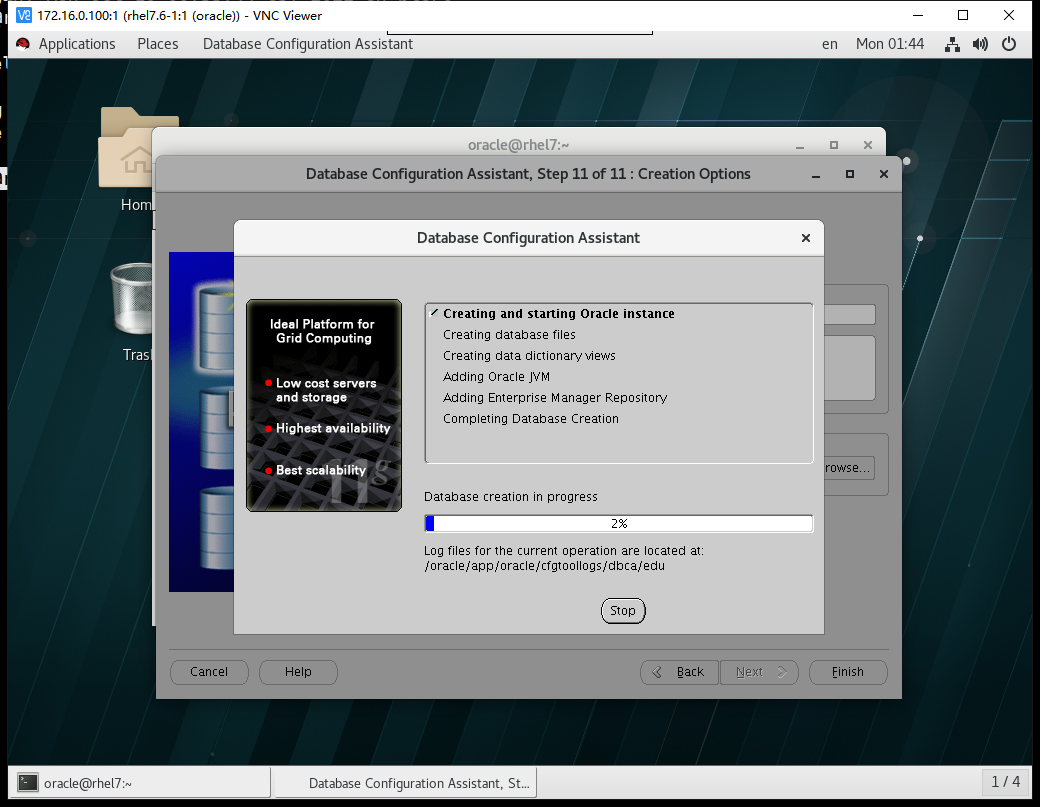Screen dimensions: 1040x807
Task: Click the en input language indicator
Action: (830, 44)
